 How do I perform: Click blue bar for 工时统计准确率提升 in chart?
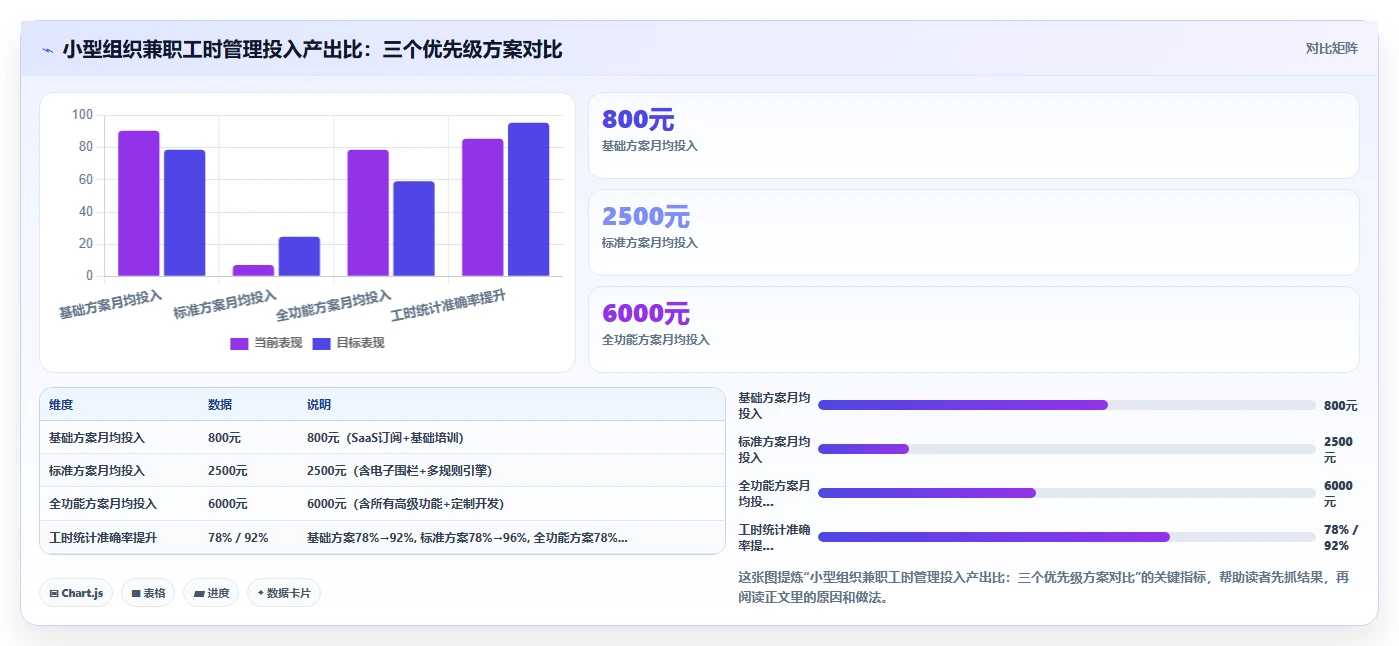529,199
